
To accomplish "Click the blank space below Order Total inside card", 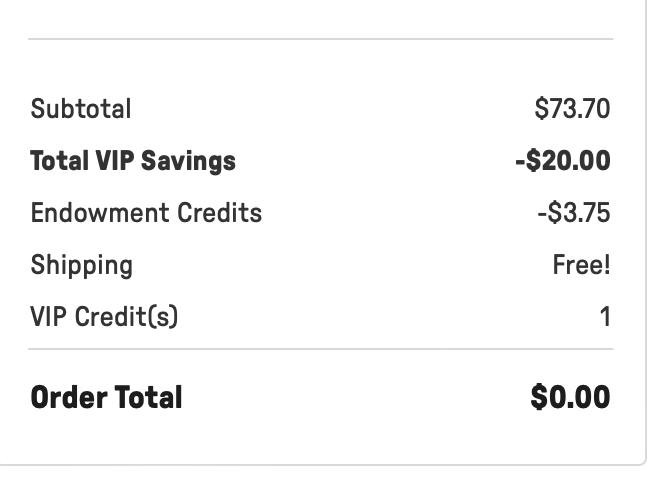I will [320, 440].
